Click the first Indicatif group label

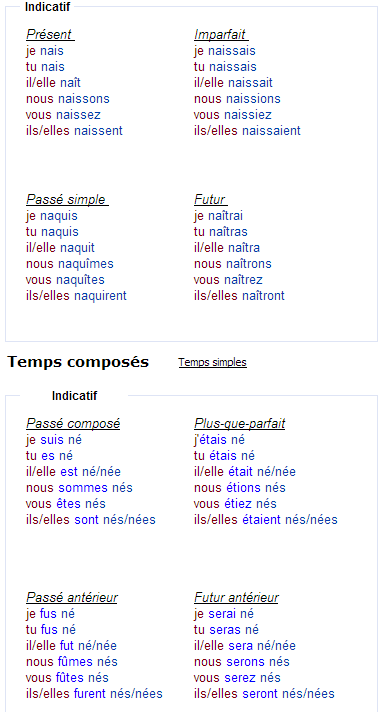[48, 7]
